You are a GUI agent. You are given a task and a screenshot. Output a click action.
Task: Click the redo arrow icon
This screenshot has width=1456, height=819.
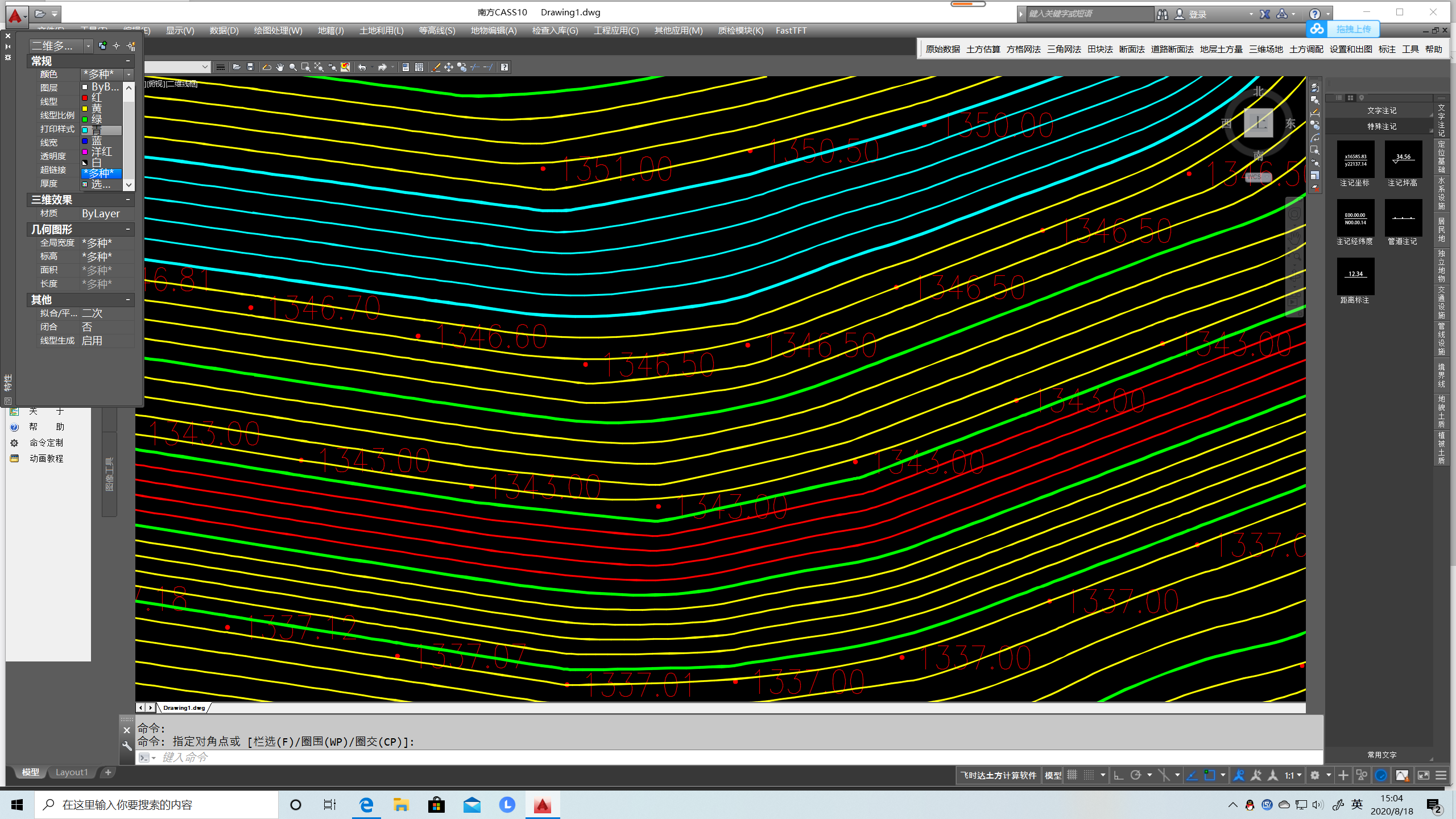pos(382,67)
